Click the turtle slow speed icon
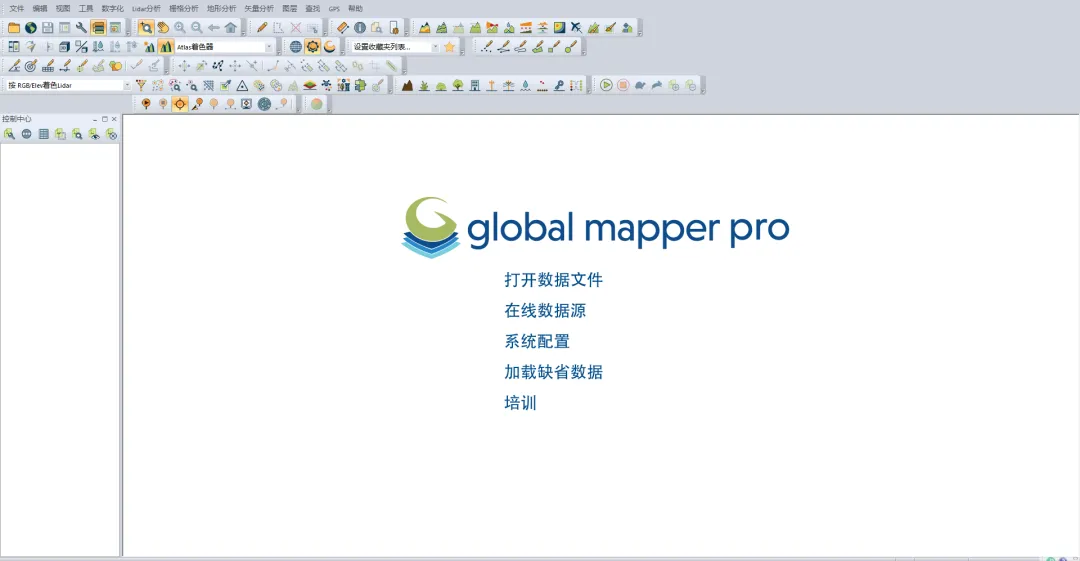 640,85
